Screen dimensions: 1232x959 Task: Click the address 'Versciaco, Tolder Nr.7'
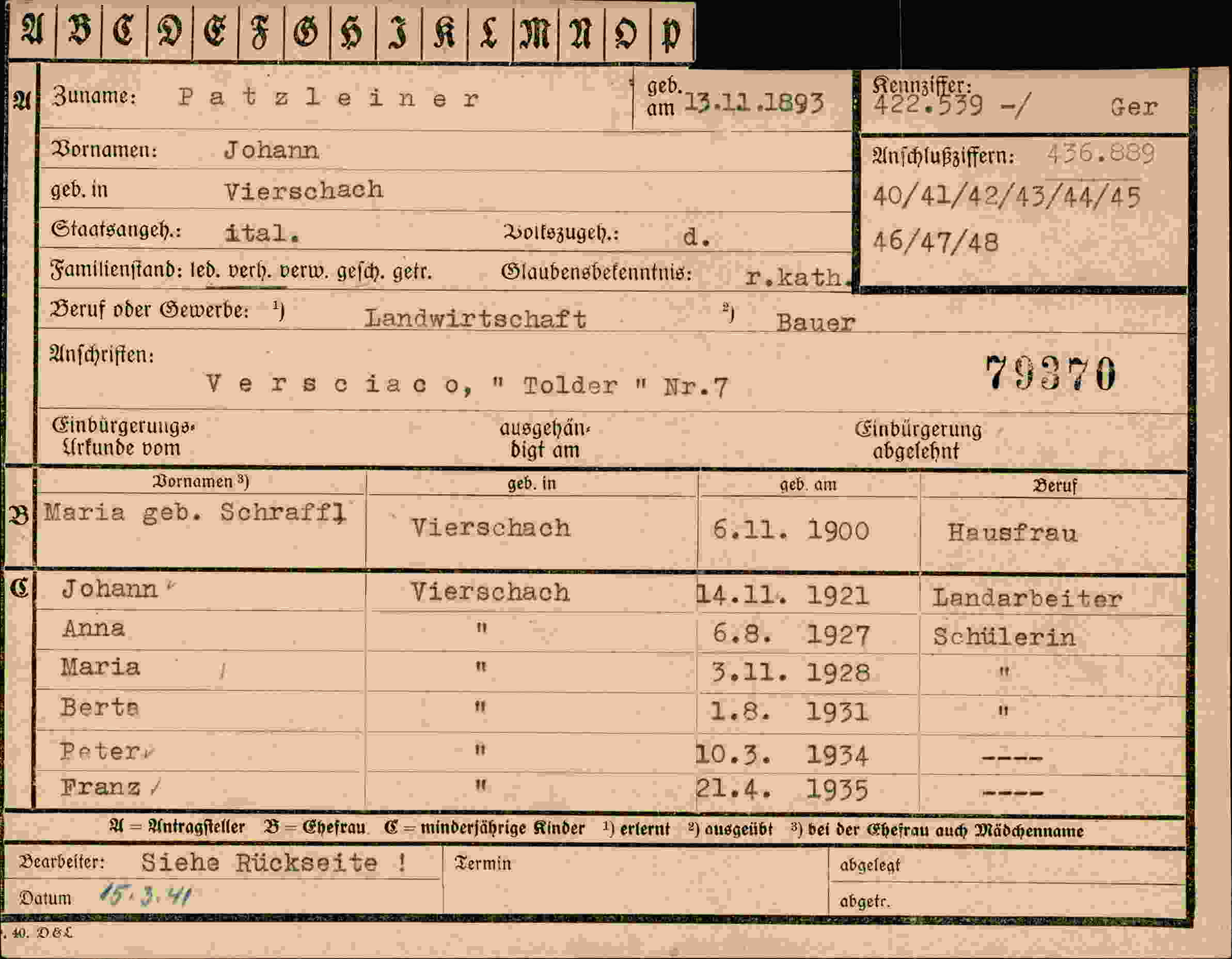coord(467,385)
